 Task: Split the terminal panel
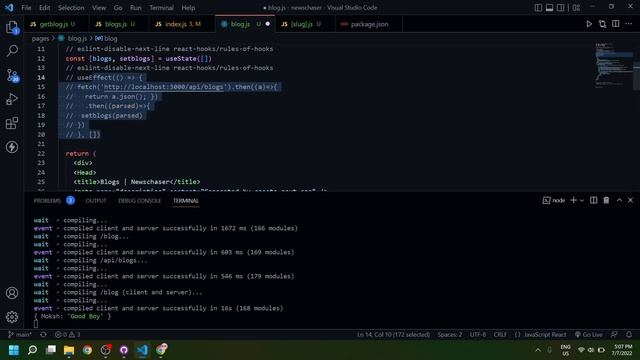click(x=593, y=200)
